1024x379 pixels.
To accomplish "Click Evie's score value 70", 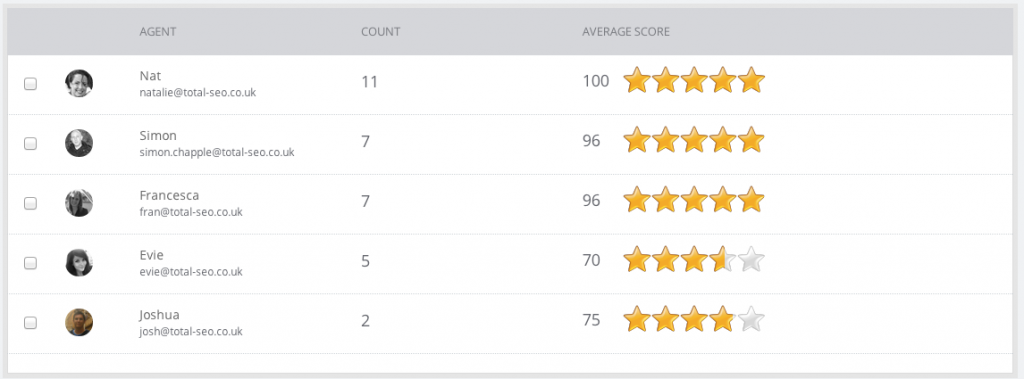I will pos(591,261).
